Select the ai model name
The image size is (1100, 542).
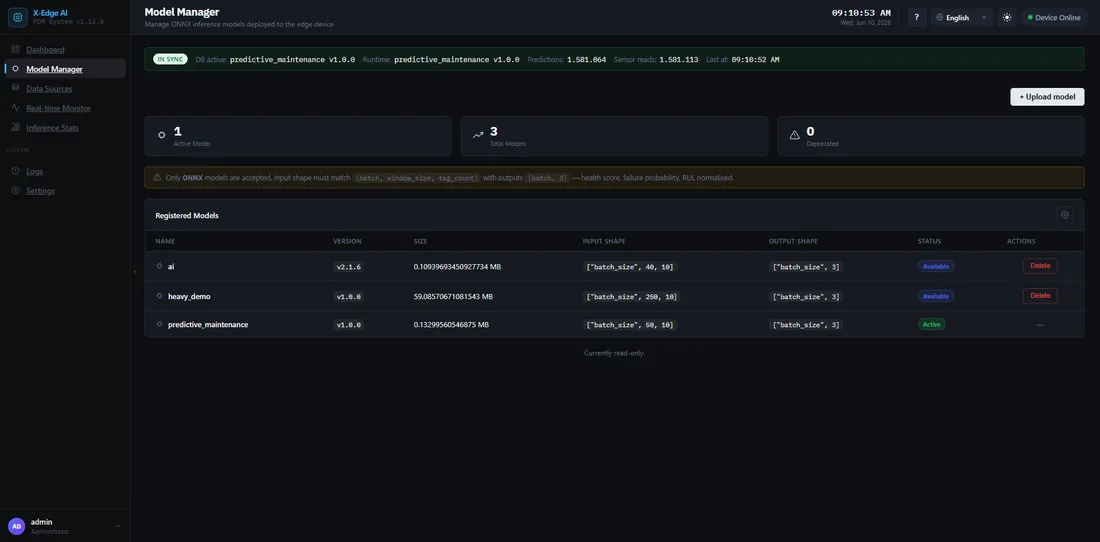[x=170, y=266]
